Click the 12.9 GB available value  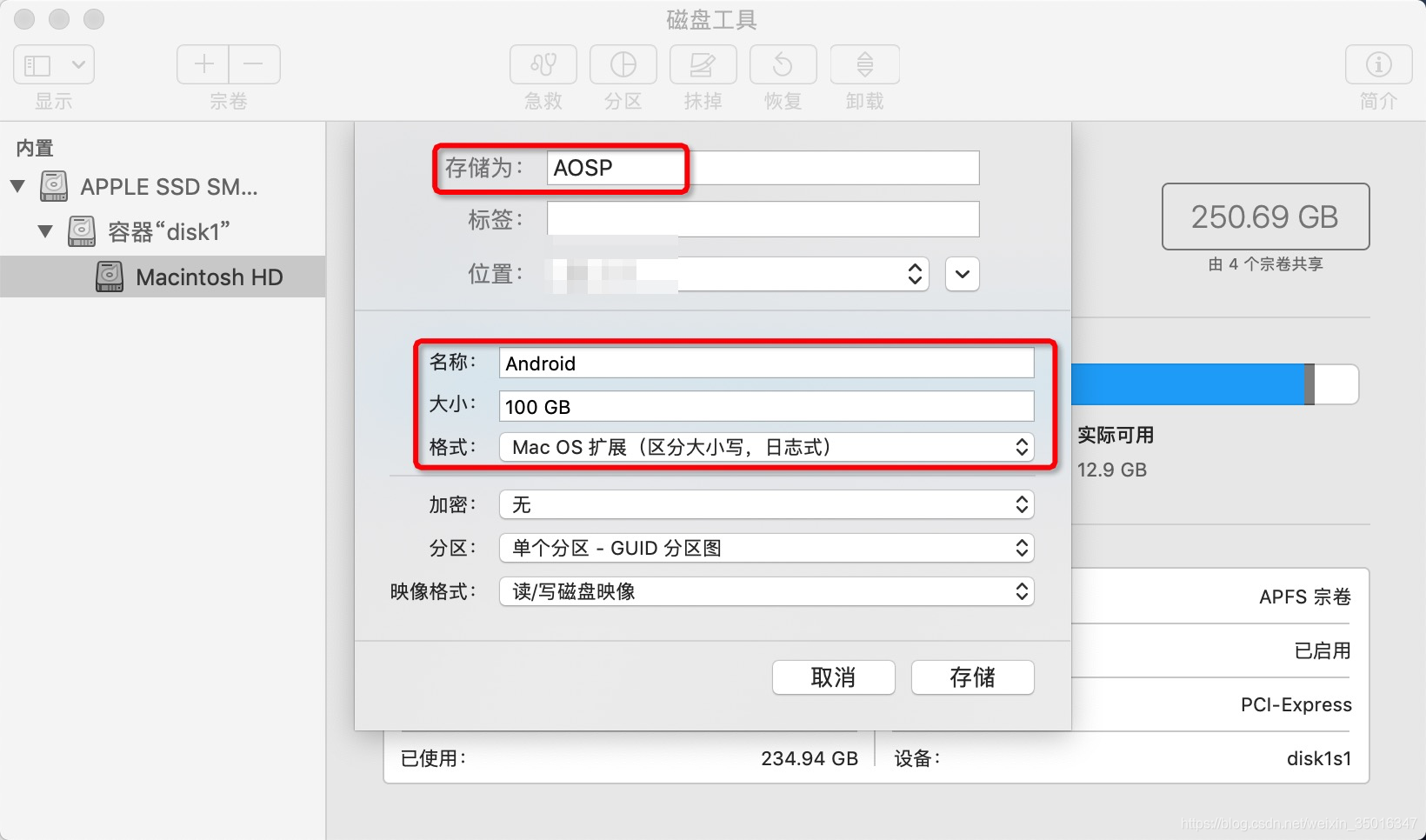point(1111,470)
